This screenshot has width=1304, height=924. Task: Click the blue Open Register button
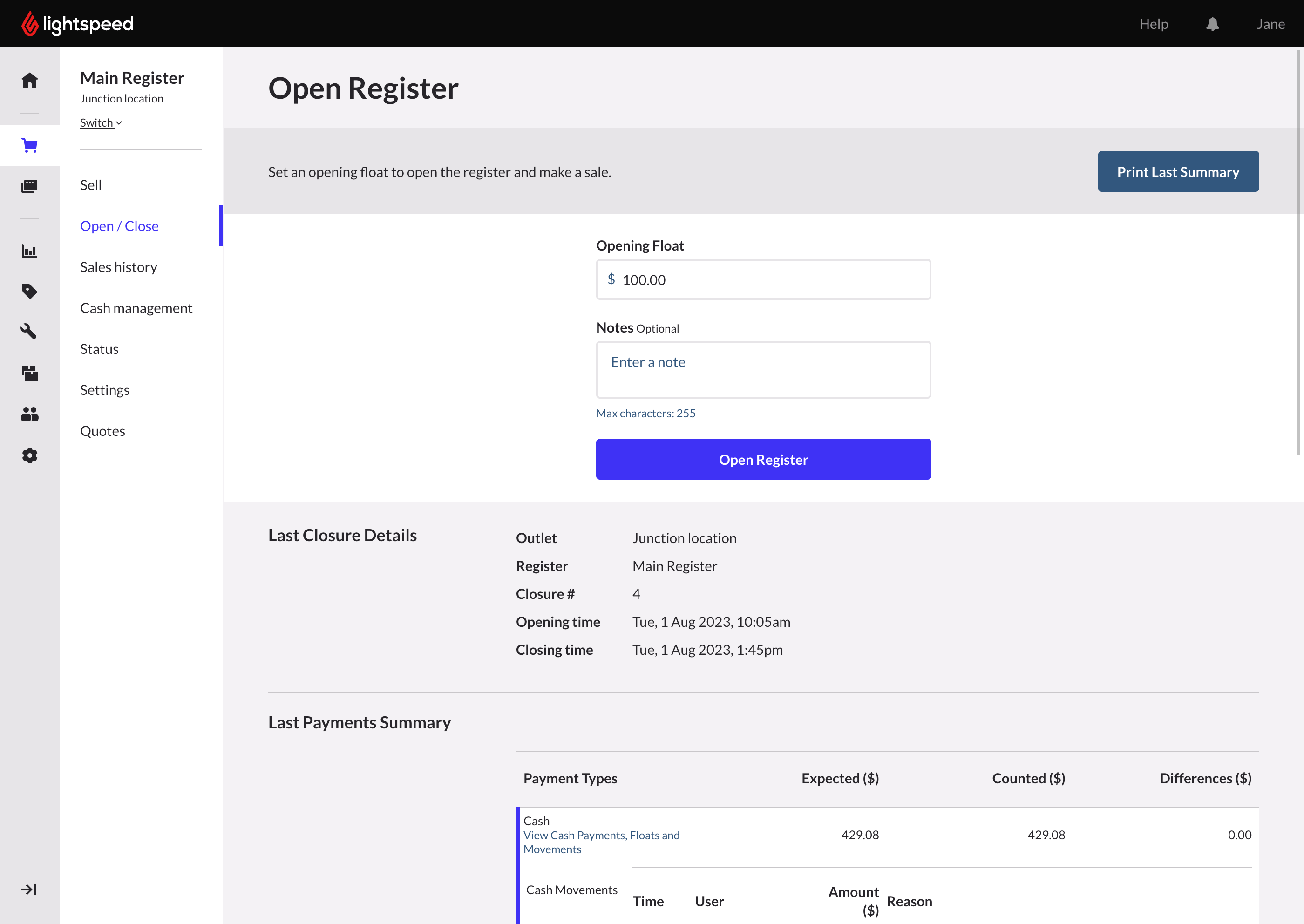pos(763,459)
